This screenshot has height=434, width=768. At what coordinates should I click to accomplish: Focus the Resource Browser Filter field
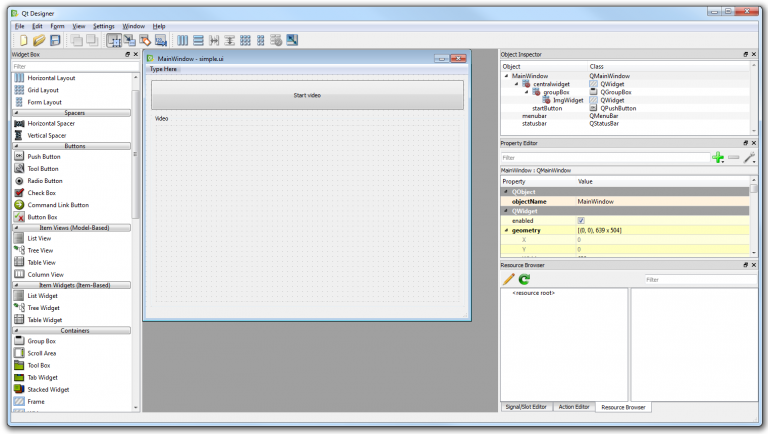(x=701, y=280)
